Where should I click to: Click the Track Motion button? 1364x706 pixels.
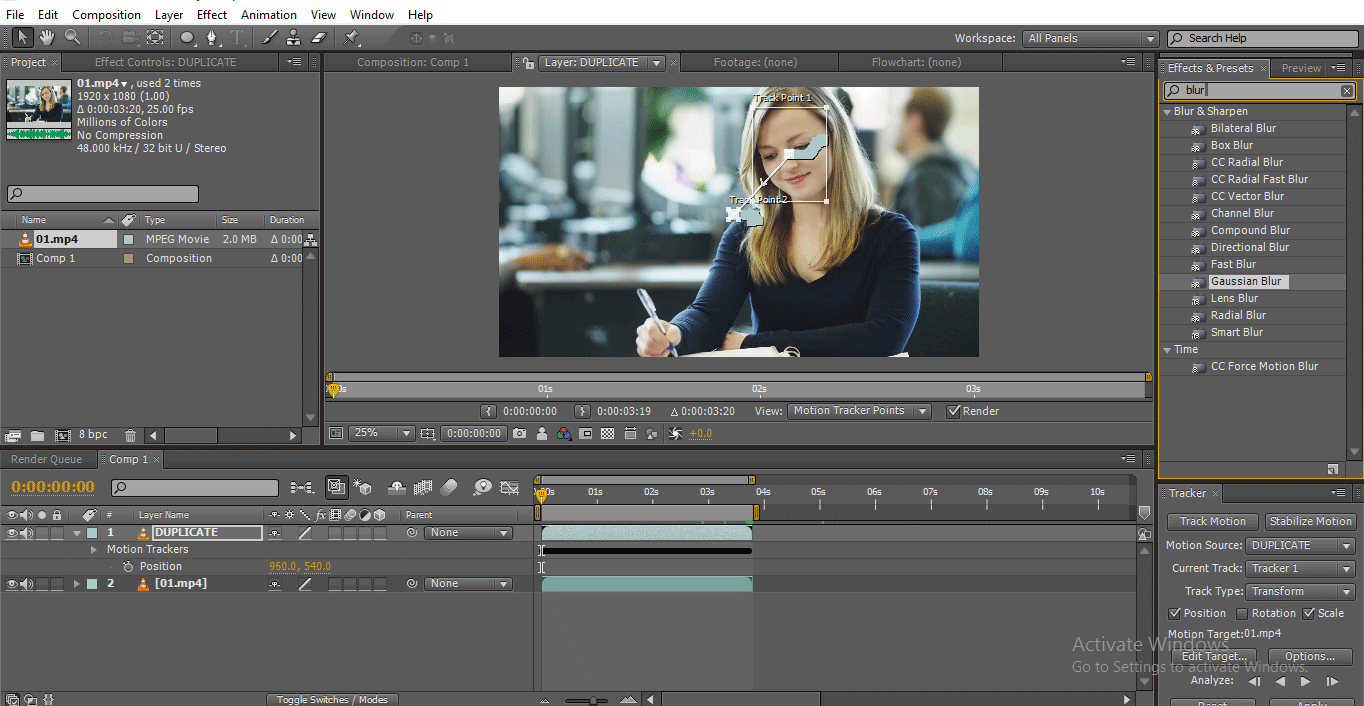(x=1212, y=522)
